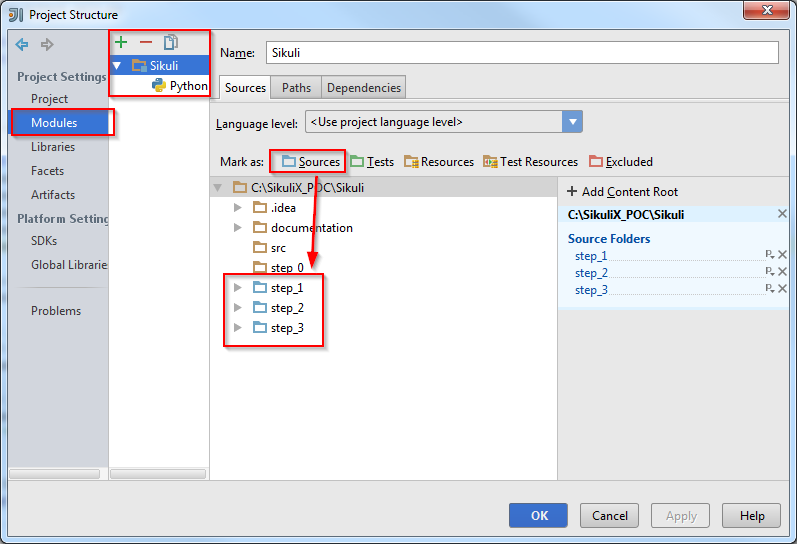Unmark the step_1 source folder
This screenshot has height=544, width=797.
tap(782, 255)
